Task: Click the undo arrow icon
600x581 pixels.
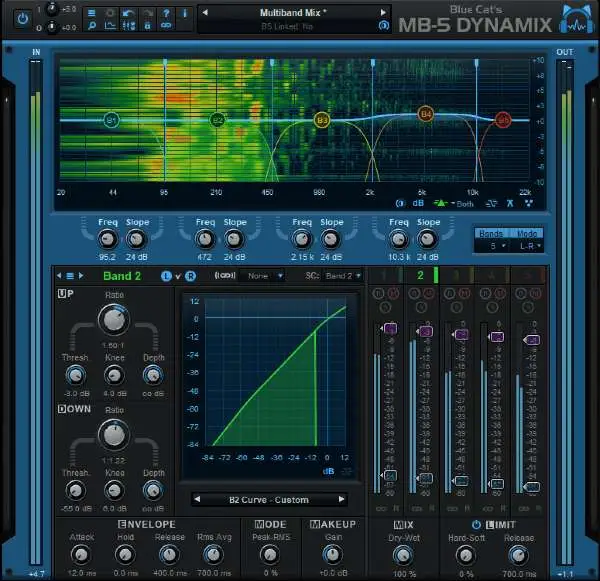Action: pos(126,14)
